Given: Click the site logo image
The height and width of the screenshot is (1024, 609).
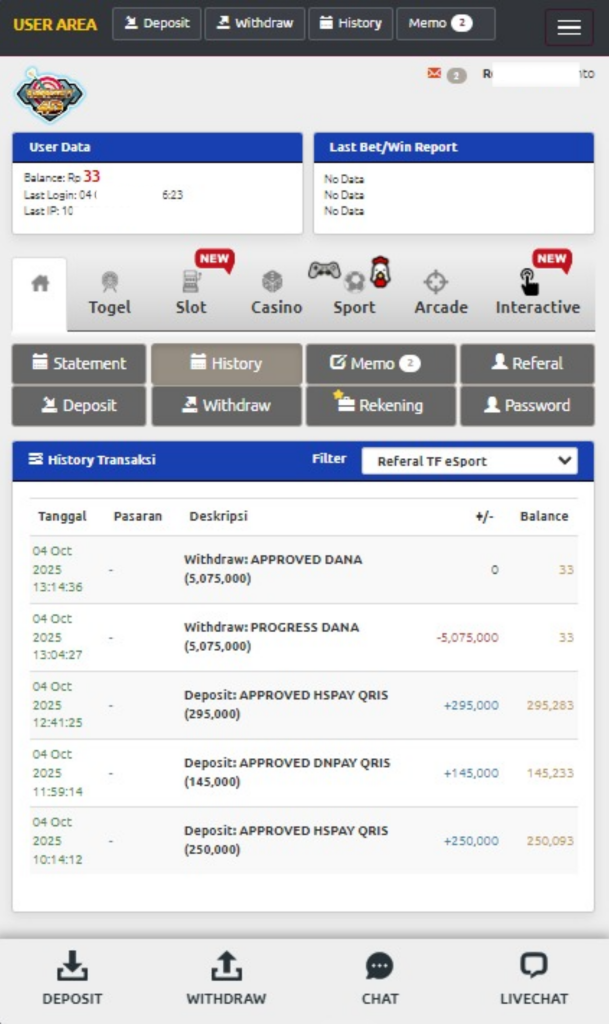Looking at the screenshot, I should [x=49, y=95].
